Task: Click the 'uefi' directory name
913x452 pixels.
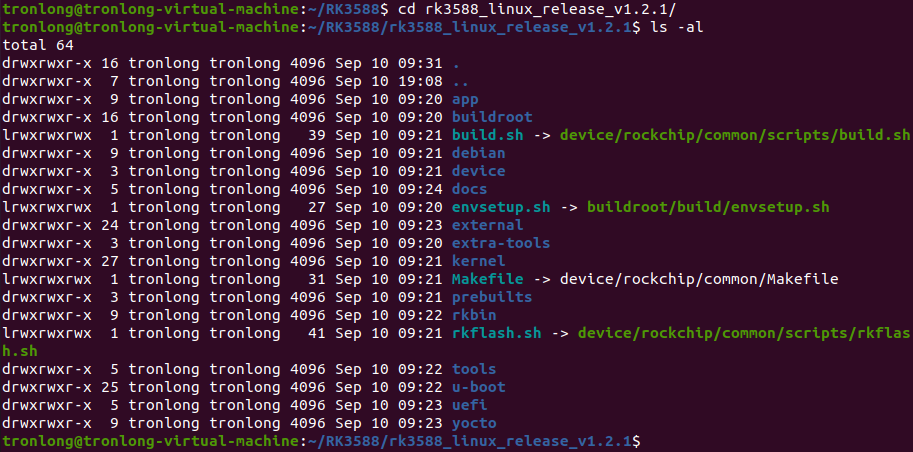Action: [469, 405]
